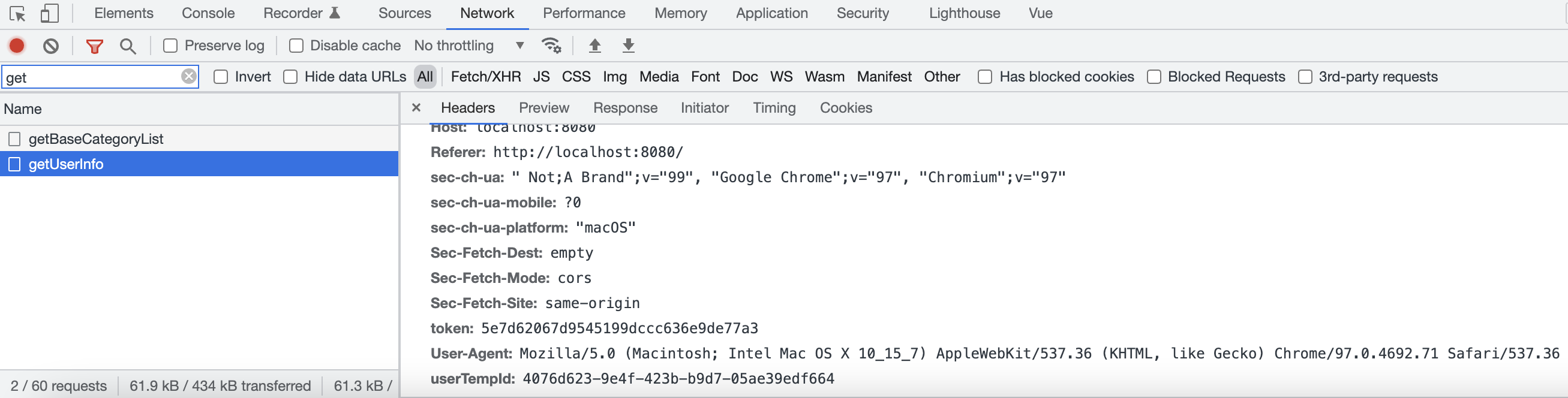Click the import HAR upload icon
The image size is (1568, 398).
[594, 46]
